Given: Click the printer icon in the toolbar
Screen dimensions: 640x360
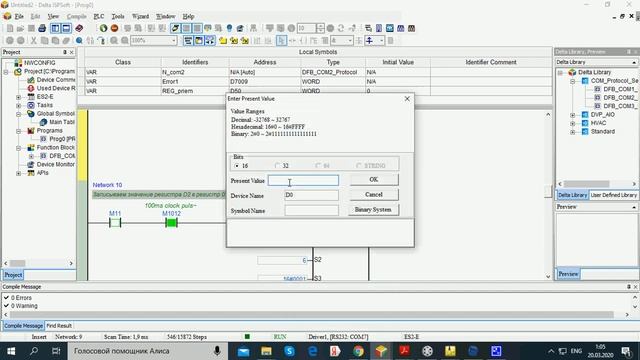Looking at the screenshot, I should tap(42, 28).
